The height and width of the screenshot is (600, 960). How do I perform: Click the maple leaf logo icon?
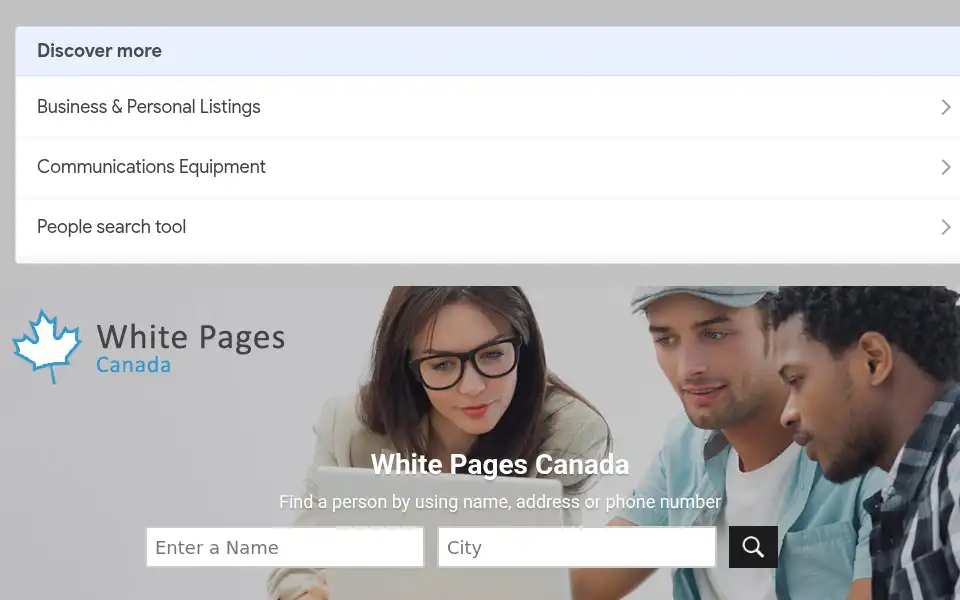tap(47, 345)
